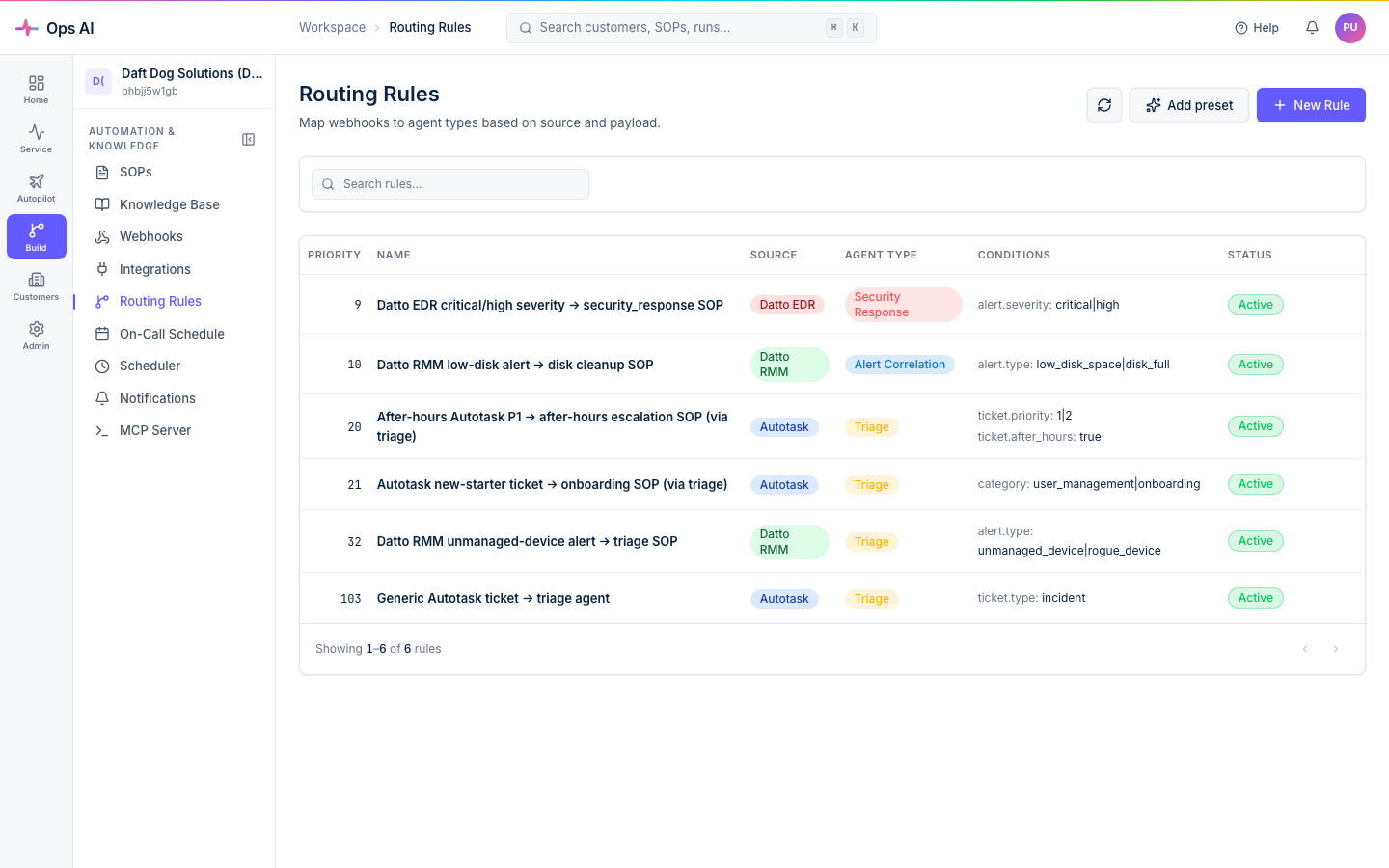Image resolution: width=1389 pixels, height=868 pixels.
Task: Click the alert.severity critical|high condition
Action: coord(1049,305)
